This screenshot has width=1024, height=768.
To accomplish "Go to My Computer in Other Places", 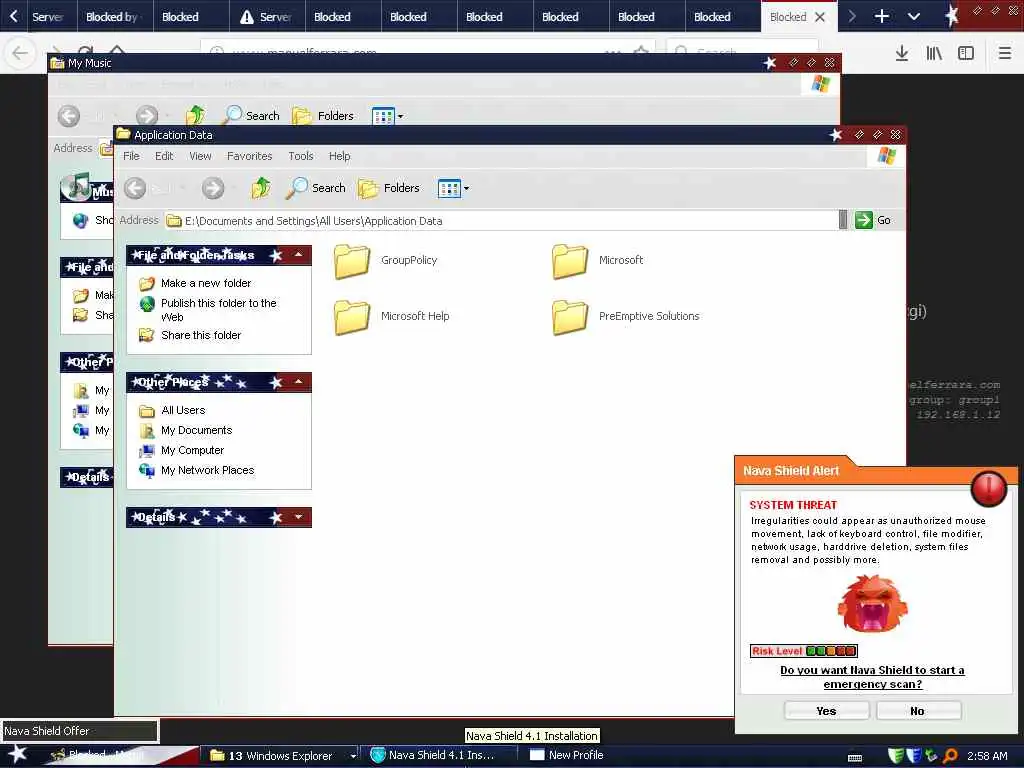I will coord(193,451).
